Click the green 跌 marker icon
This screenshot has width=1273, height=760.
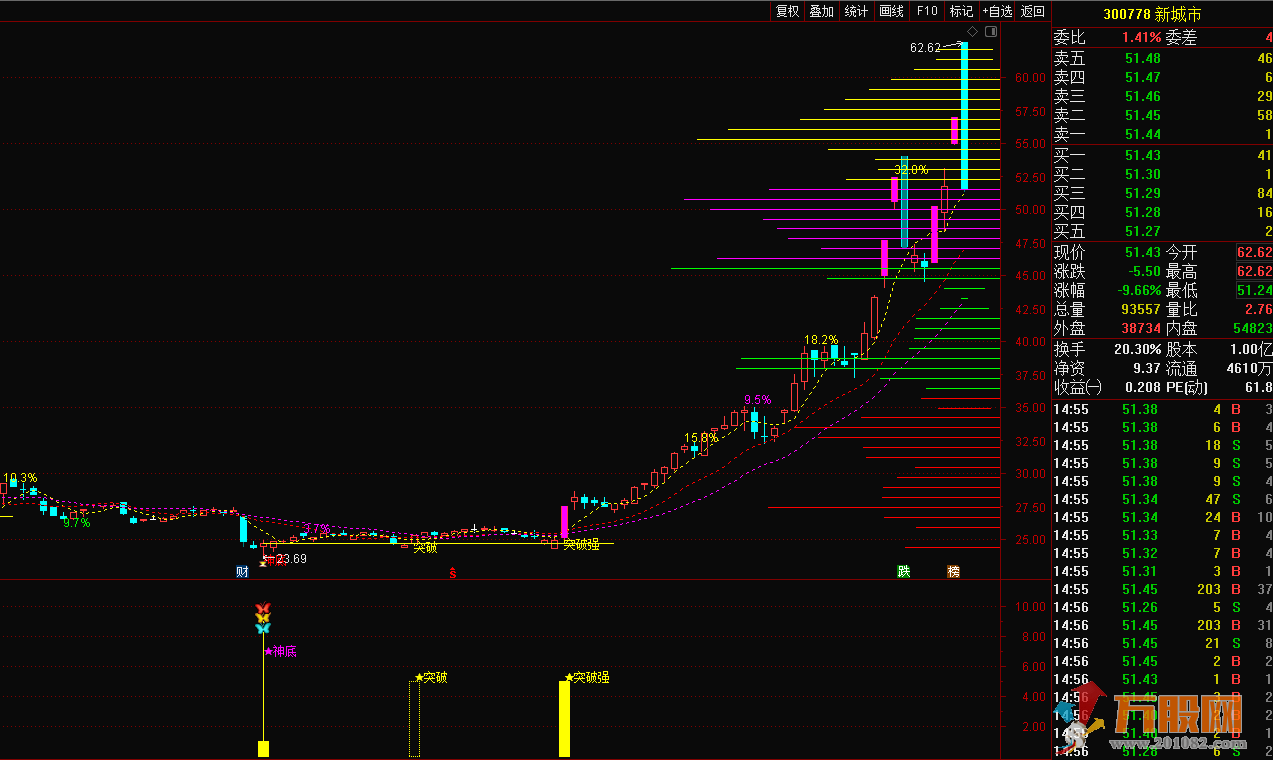904,572
